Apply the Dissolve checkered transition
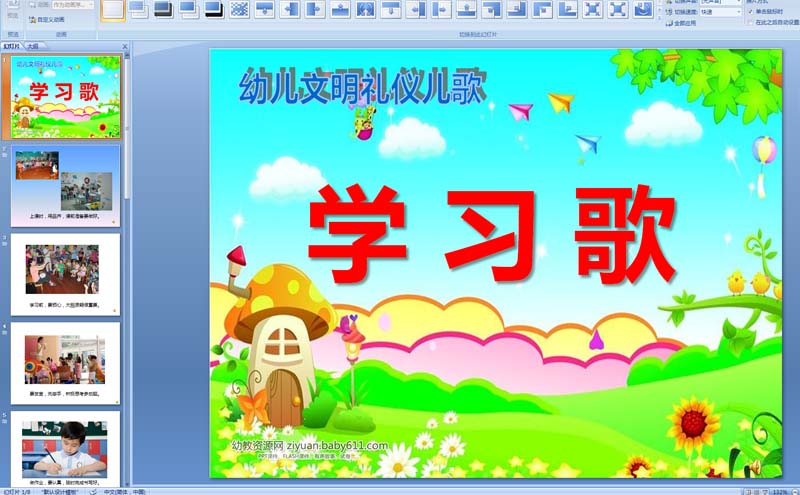The height and width of the screenshot is (495, 800). click(240, 10)
